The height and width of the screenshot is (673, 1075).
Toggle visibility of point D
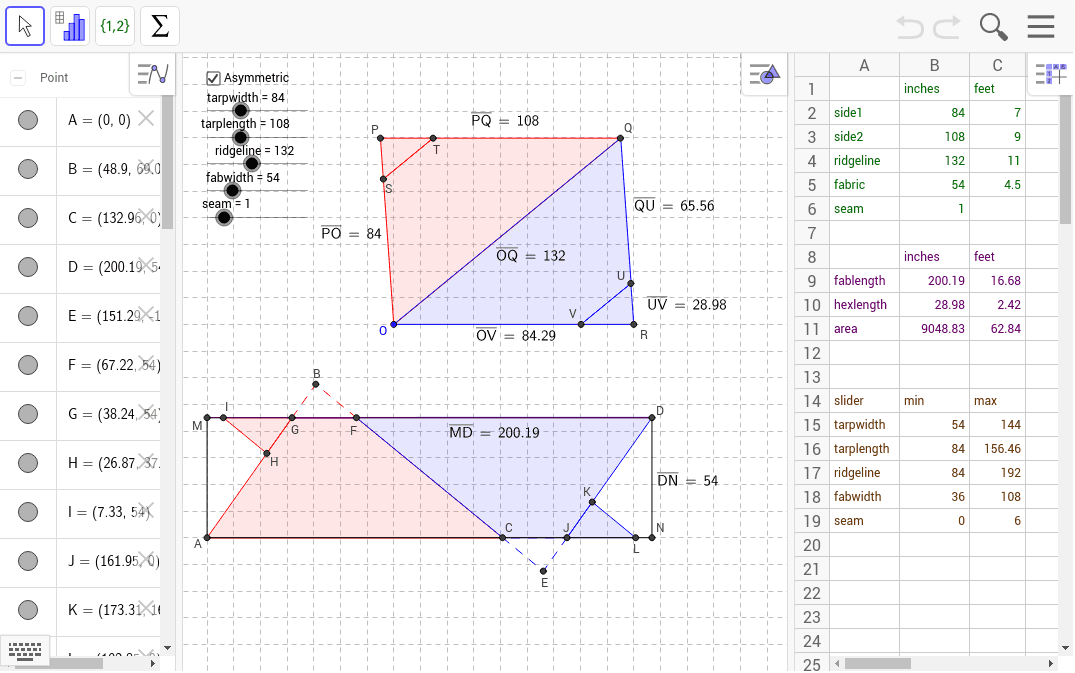pos(28,267)
